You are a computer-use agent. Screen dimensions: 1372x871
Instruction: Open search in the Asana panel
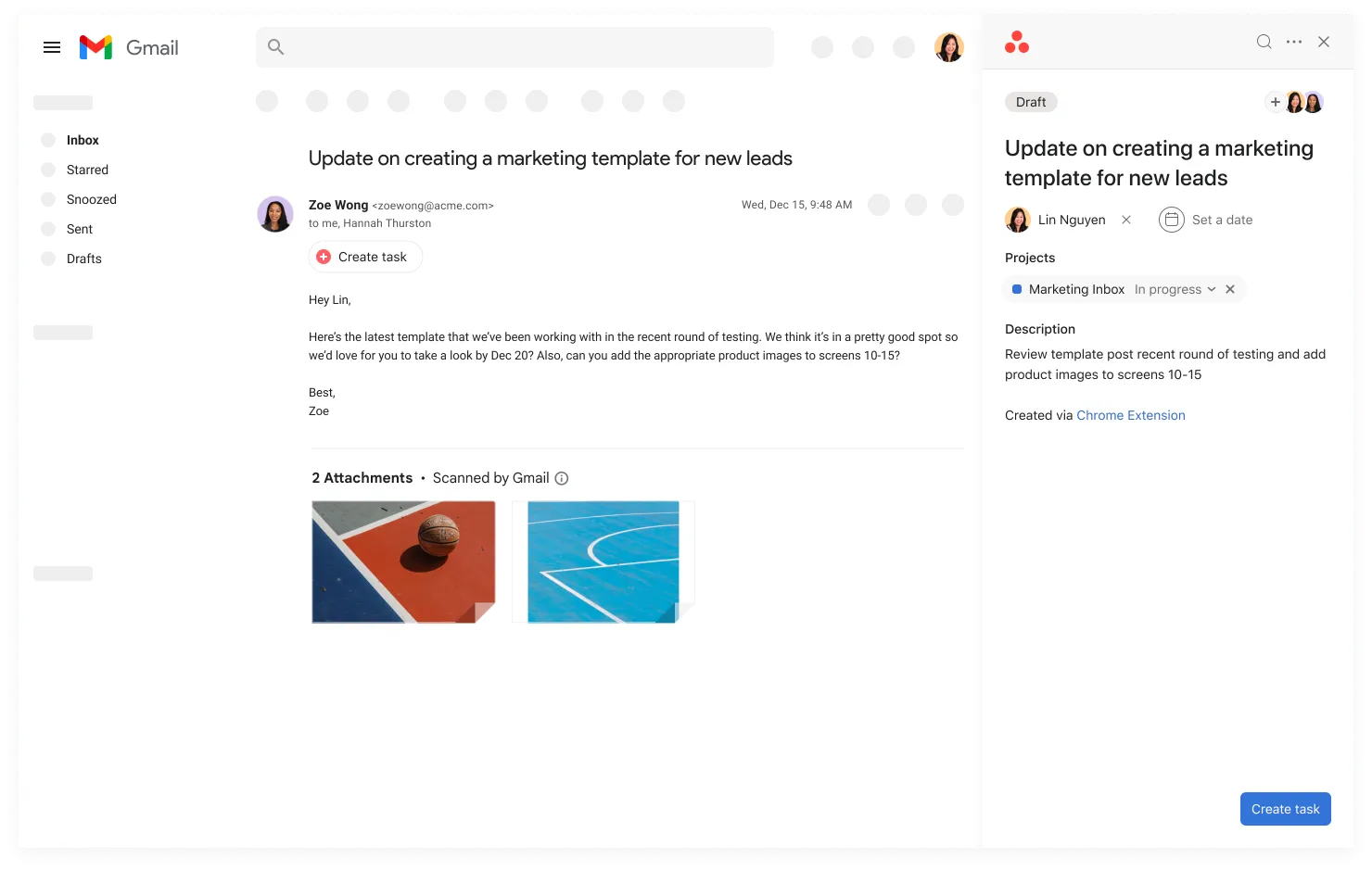pyautogui.click(x=1264, y=42)
